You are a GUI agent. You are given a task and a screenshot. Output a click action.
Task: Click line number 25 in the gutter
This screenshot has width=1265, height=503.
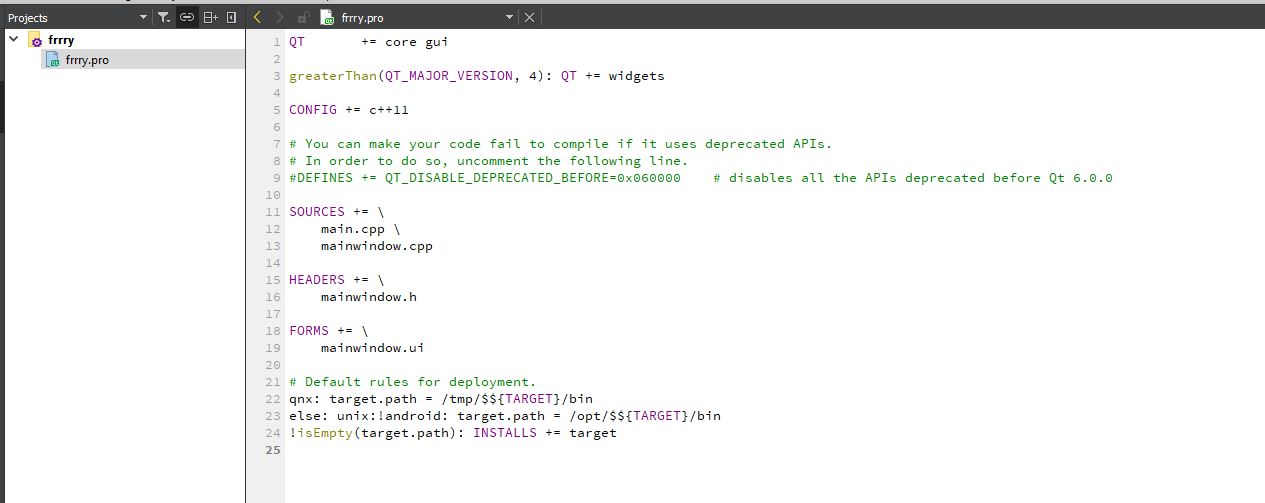[273, 450]
